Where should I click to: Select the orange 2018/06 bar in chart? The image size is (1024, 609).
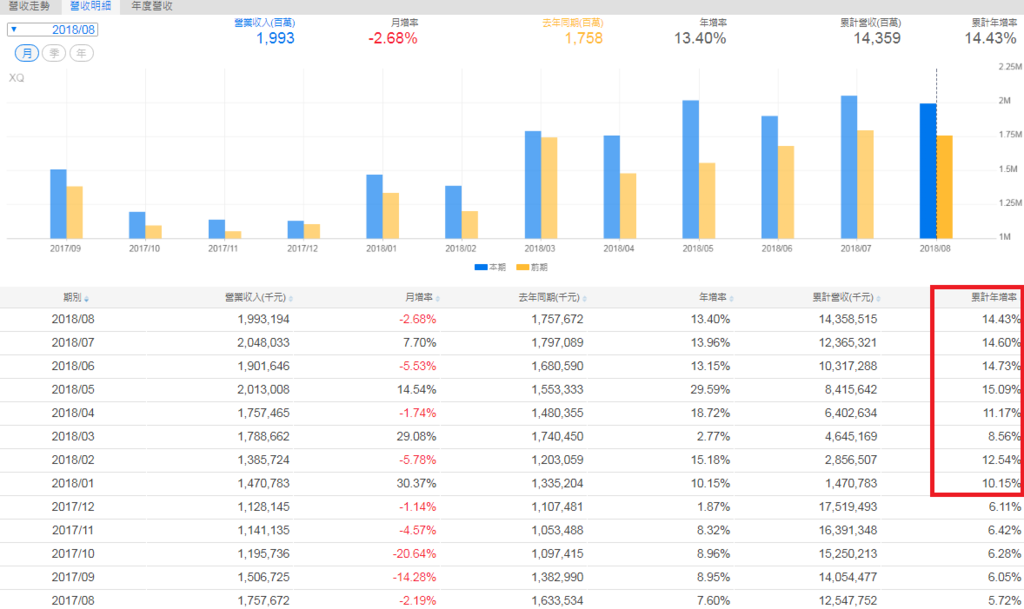click(786, 193)
